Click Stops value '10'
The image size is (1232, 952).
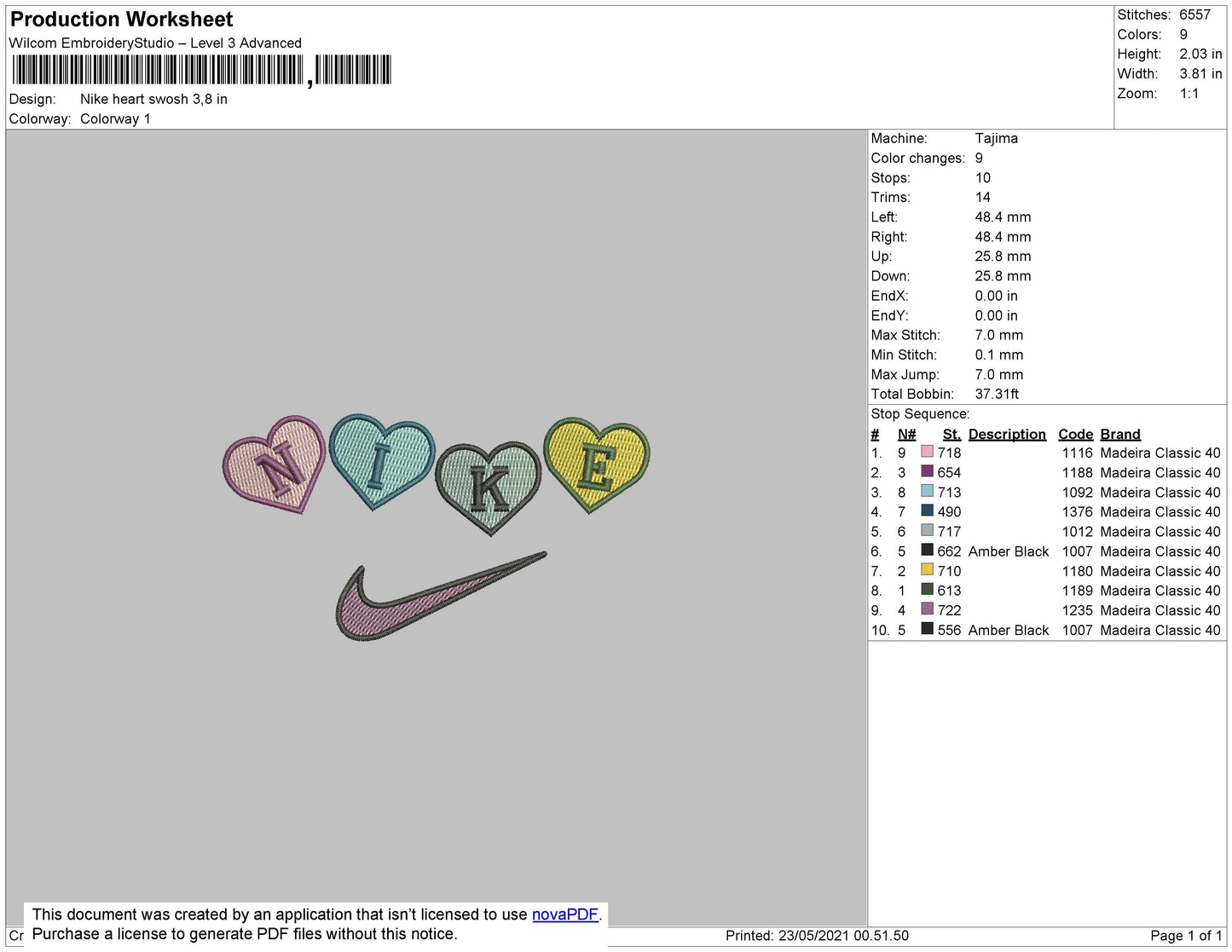(x=983, y=177)
